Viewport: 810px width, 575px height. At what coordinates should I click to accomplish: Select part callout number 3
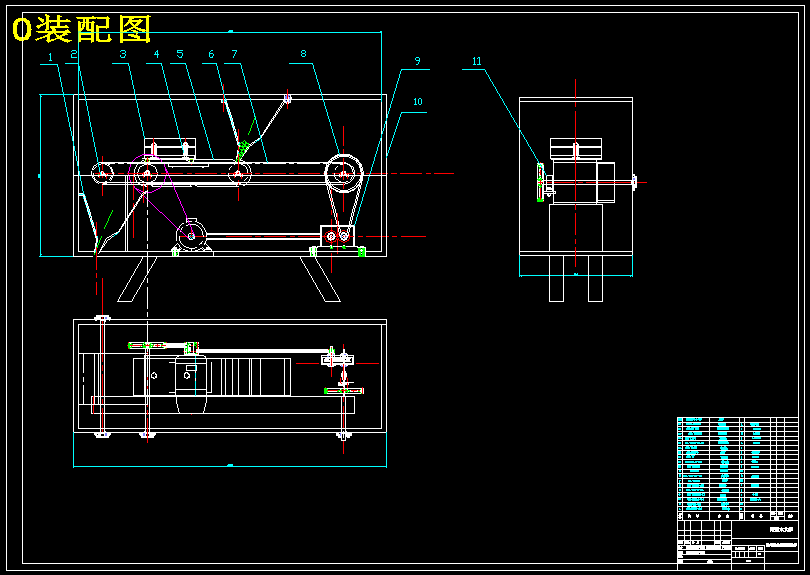coord(123,54)
